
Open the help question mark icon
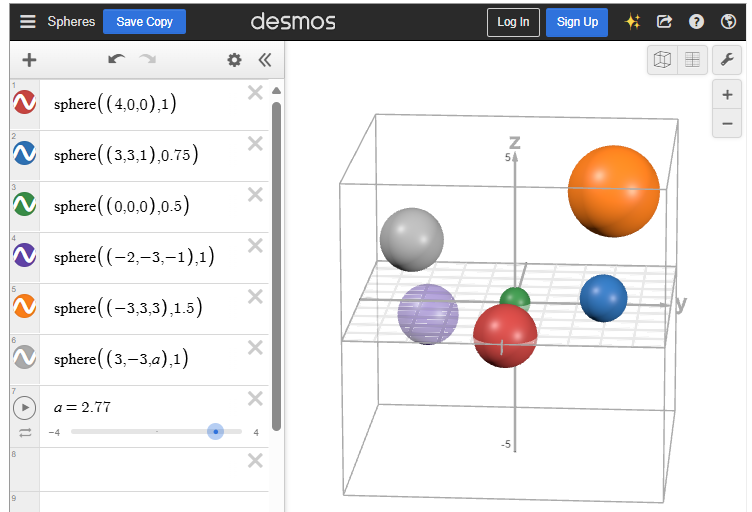tap(696, 22)
